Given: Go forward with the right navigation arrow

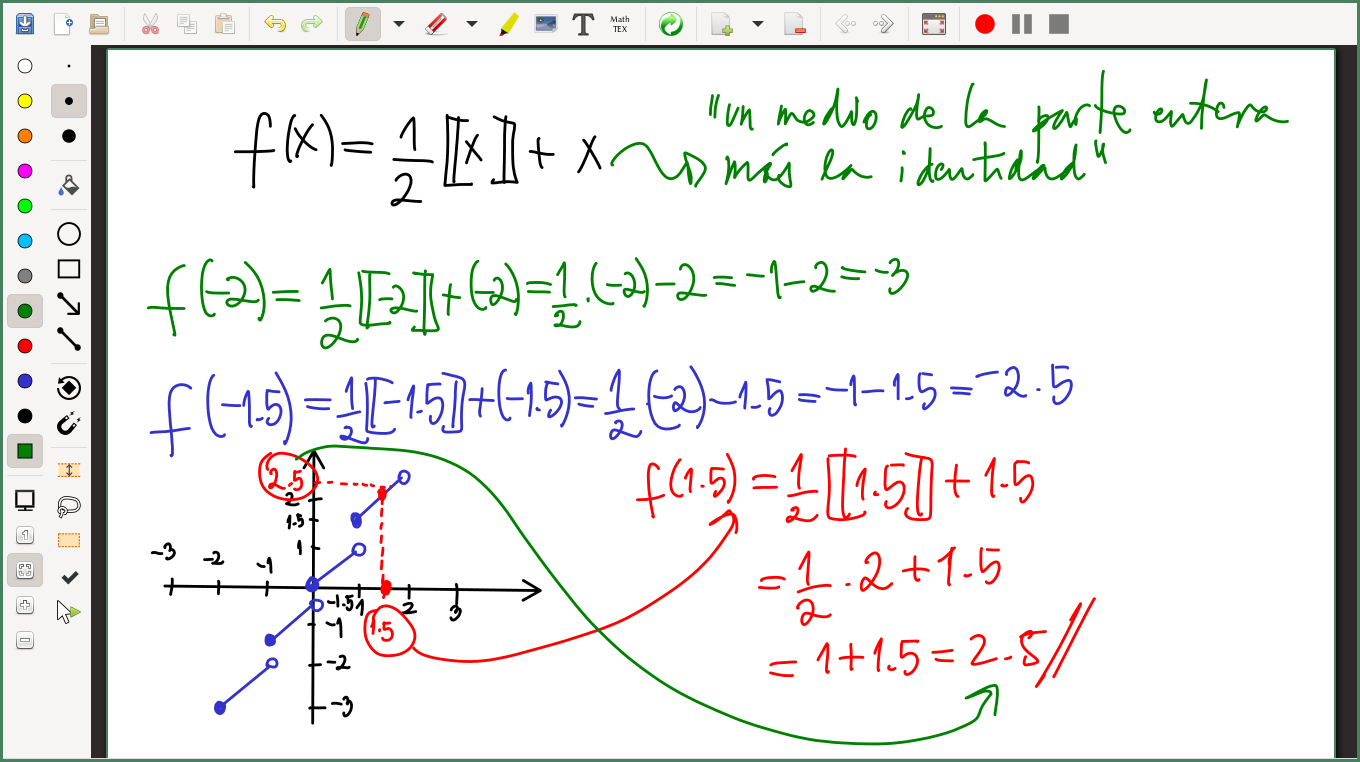Looking at the screenshot, I should click(883, 24).
